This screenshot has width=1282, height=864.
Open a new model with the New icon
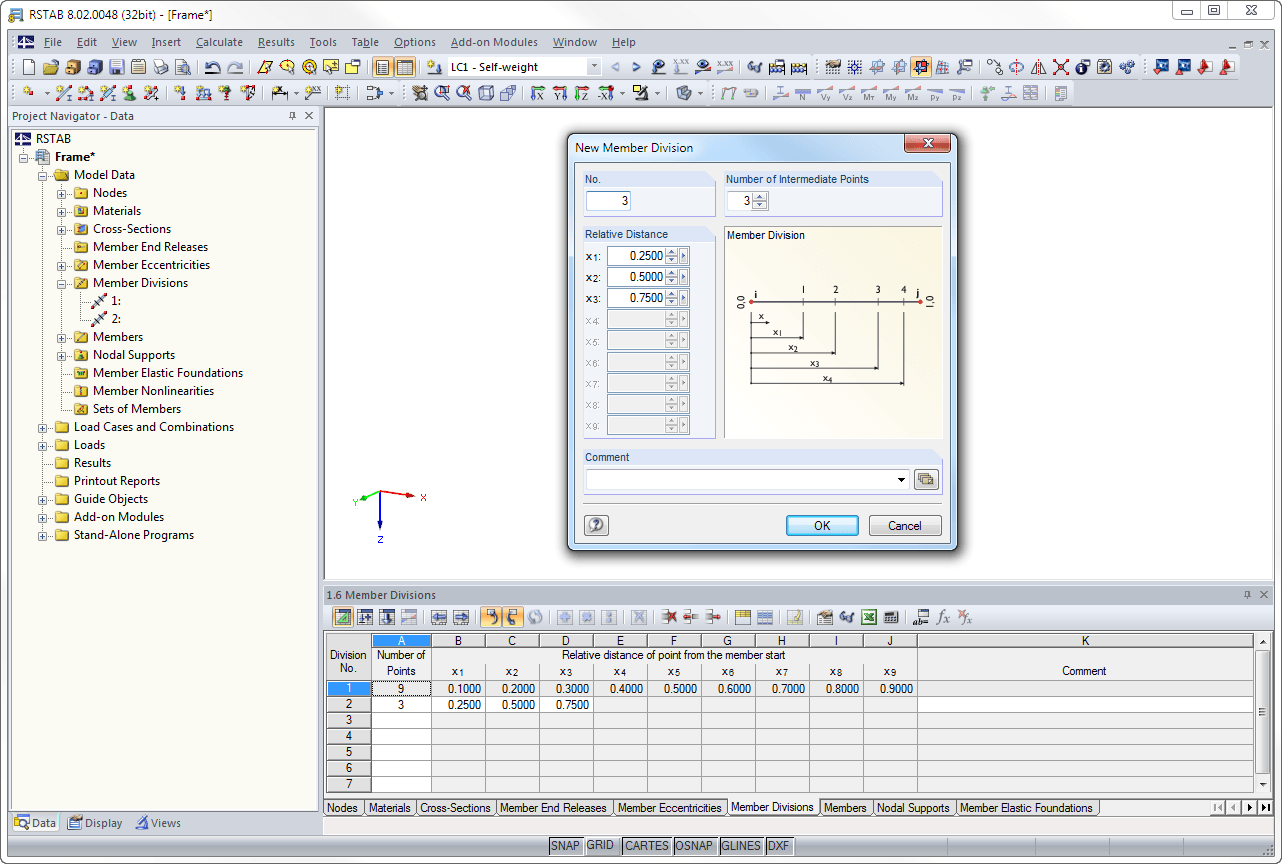(x=27, y=66)
